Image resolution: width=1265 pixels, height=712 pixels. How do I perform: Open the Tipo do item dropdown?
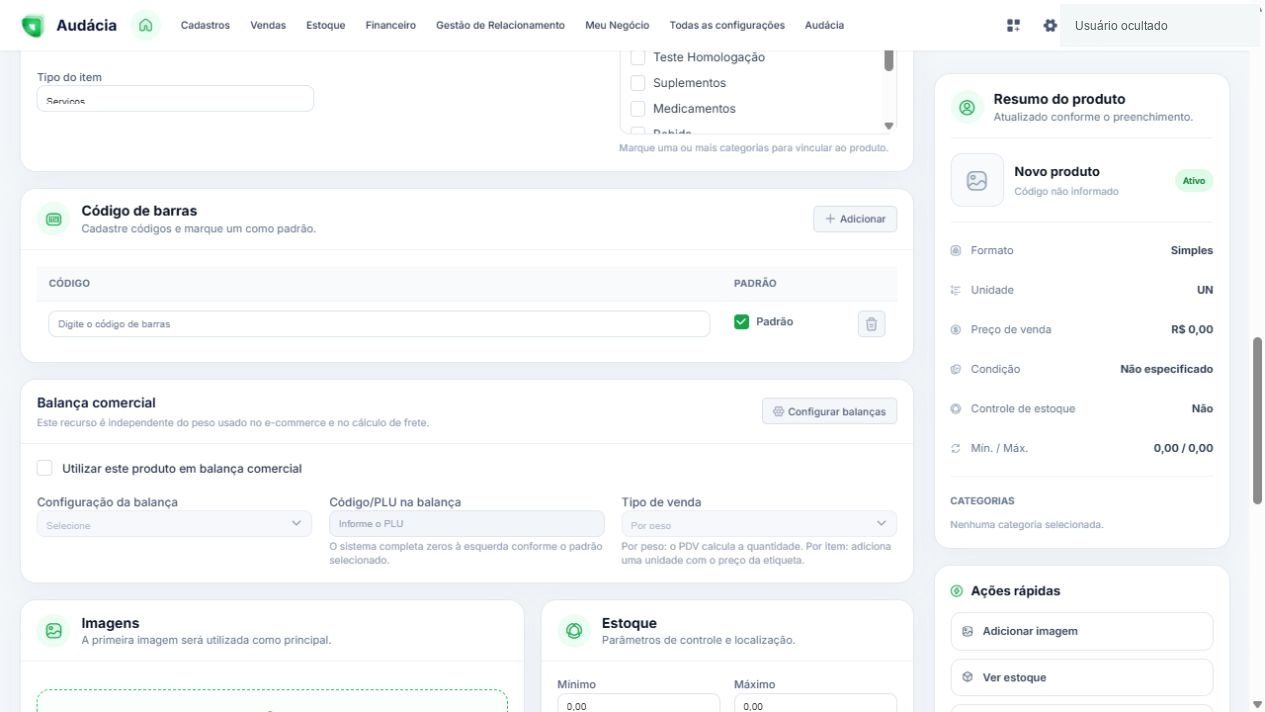coord(175,98)
